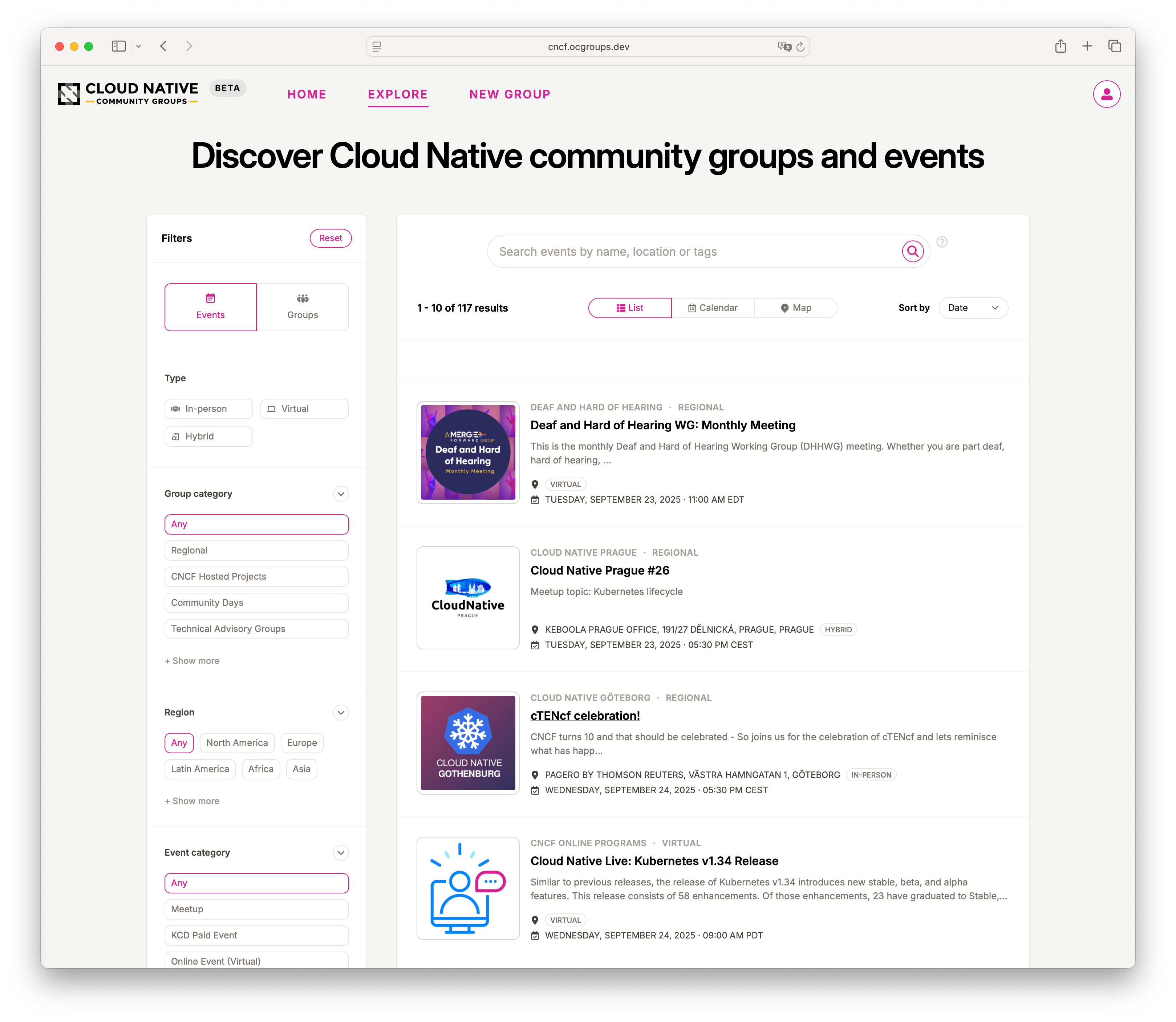Open the Safari tab overview icon
1176x1022 pixels.
[x=1114, y=46]
